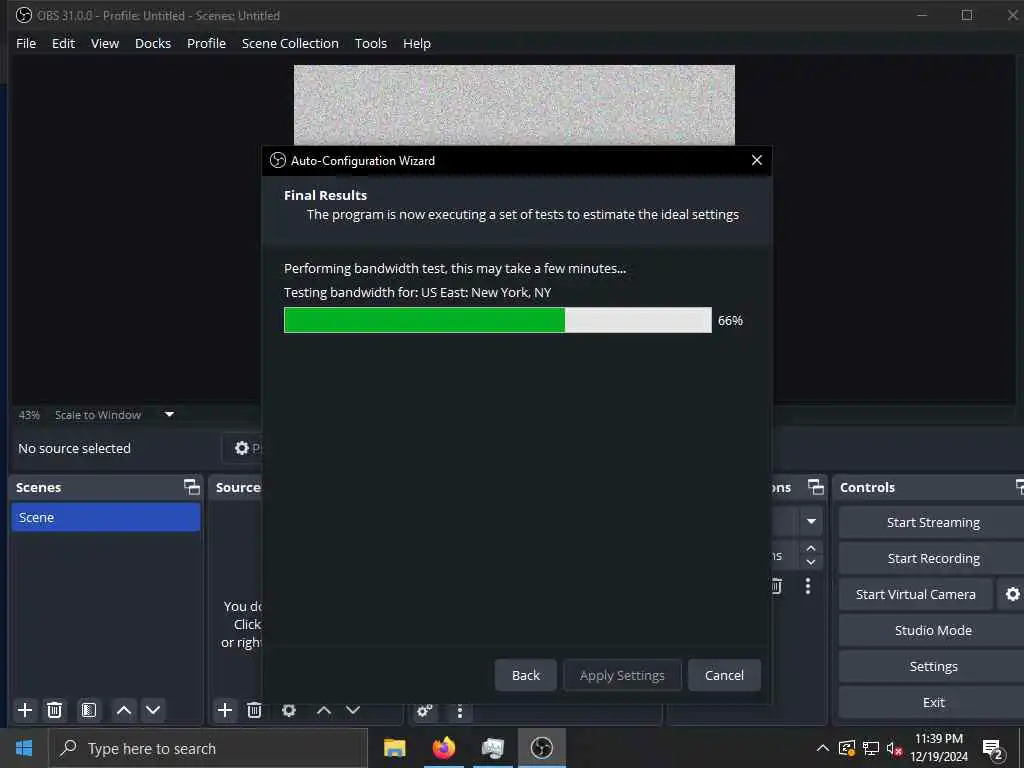Image resolution: width=1024 pixels, height=768 pixels.
Task: Click the noise preview canvas
Action: click(x=514, y=104)
